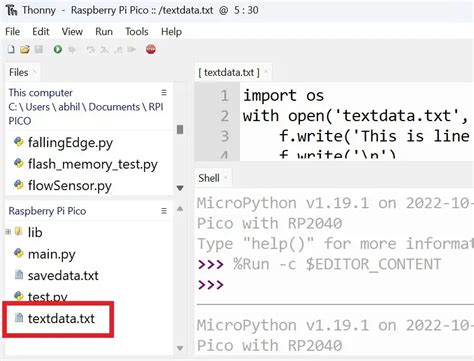Click the folder icon beside lib

point(19,231)
